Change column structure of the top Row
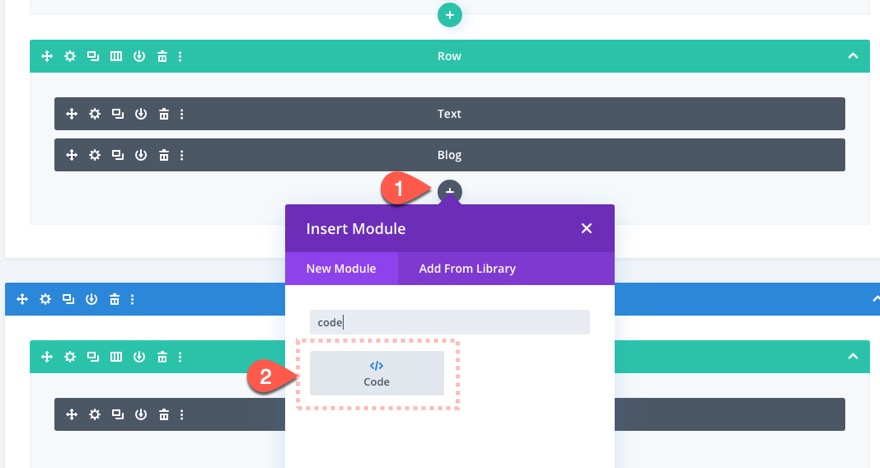The width and height of the screenshot is (880, 468). 116,56
